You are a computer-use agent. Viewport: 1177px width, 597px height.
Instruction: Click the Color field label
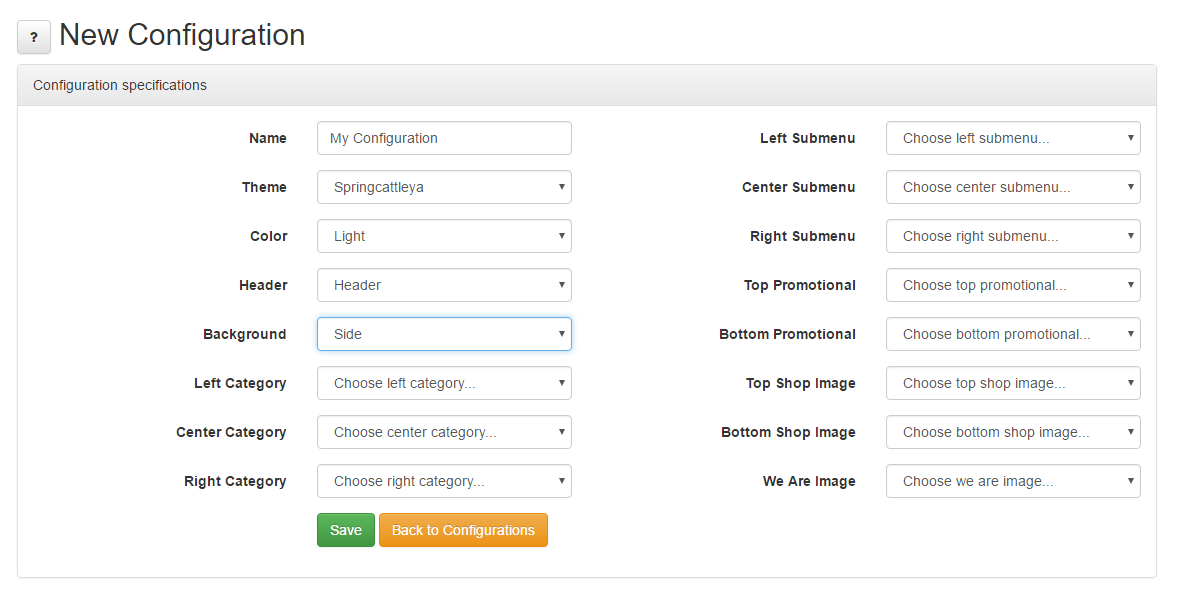269,236
